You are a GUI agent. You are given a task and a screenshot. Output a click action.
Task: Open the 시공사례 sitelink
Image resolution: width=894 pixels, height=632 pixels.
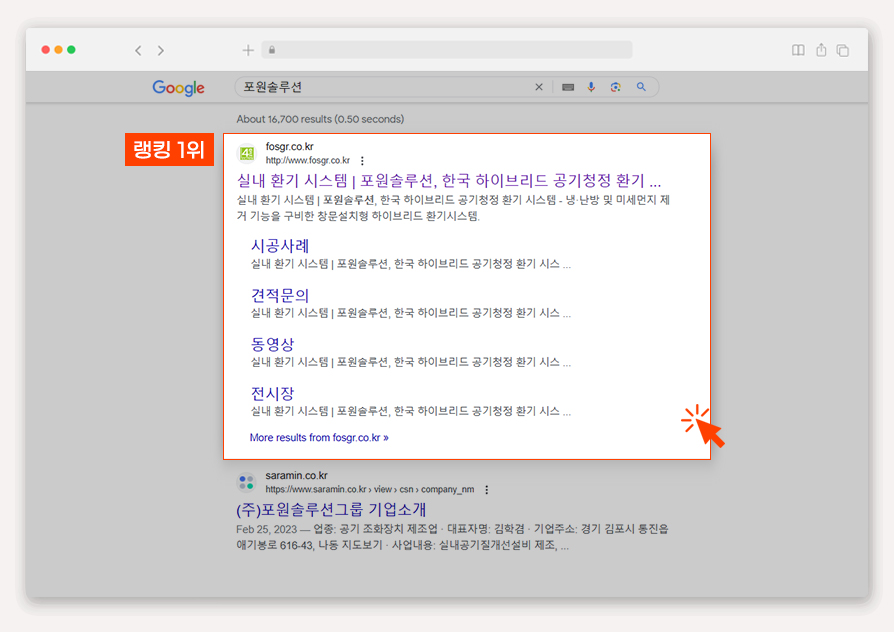[280, 246]
